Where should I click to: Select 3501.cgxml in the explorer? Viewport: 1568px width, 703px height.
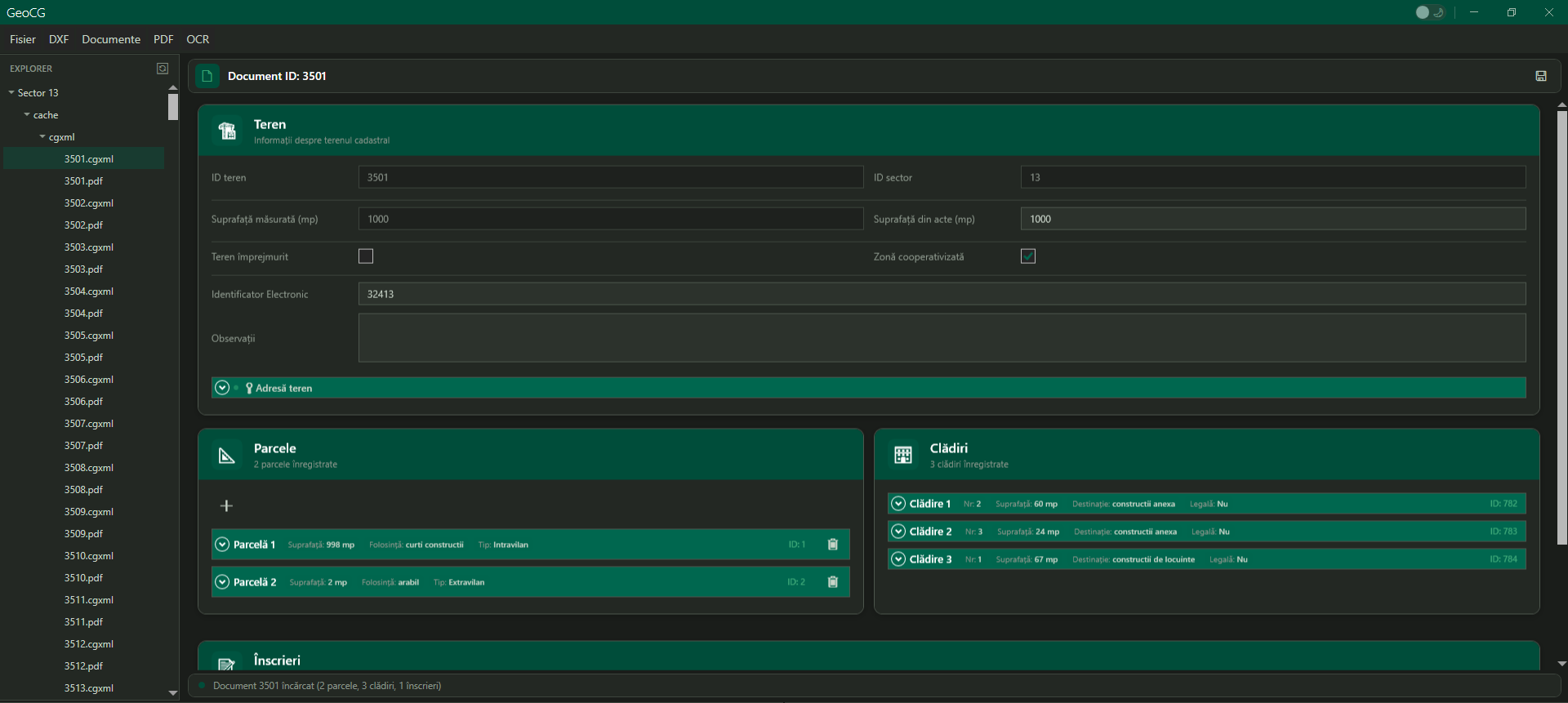[x=89, y=159]
